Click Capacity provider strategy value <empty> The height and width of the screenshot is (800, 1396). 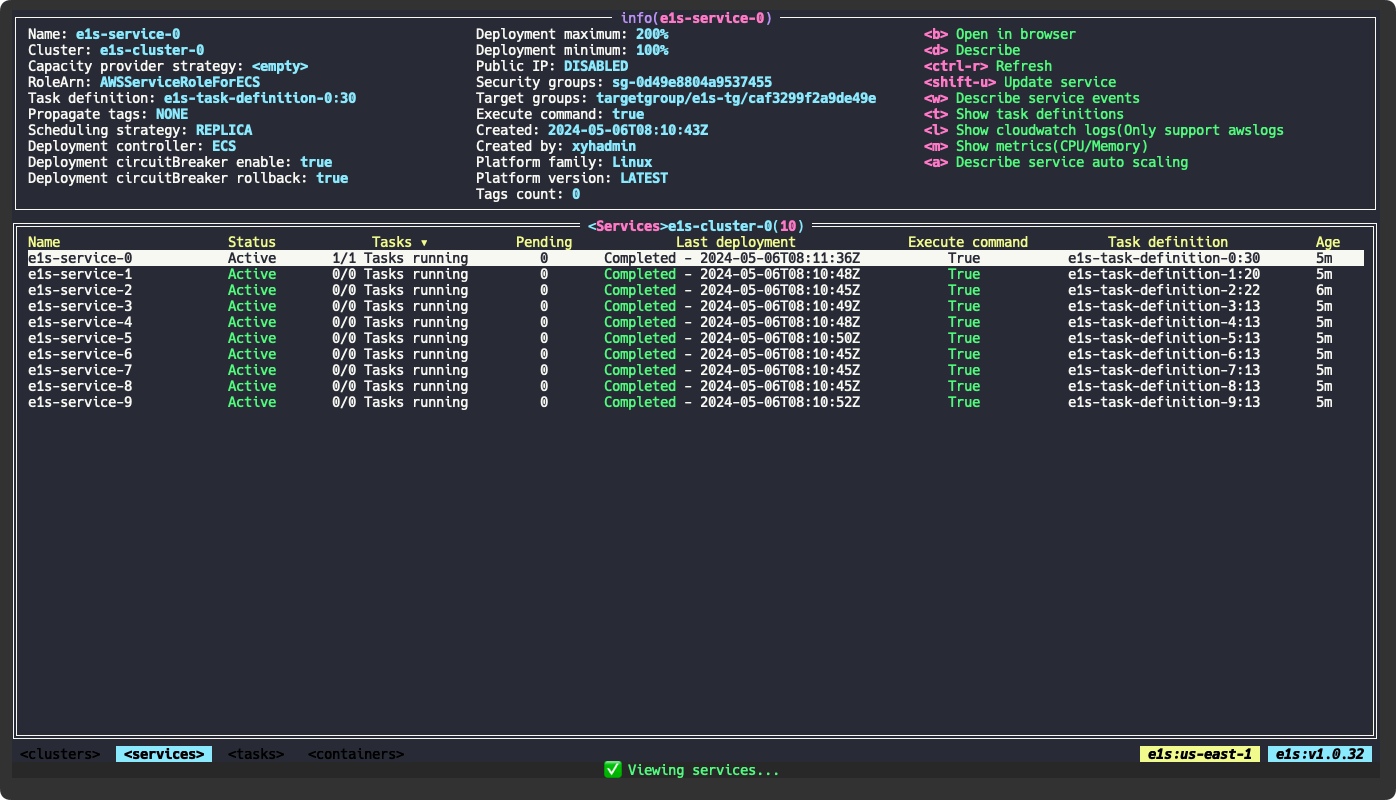pos(280,66)
